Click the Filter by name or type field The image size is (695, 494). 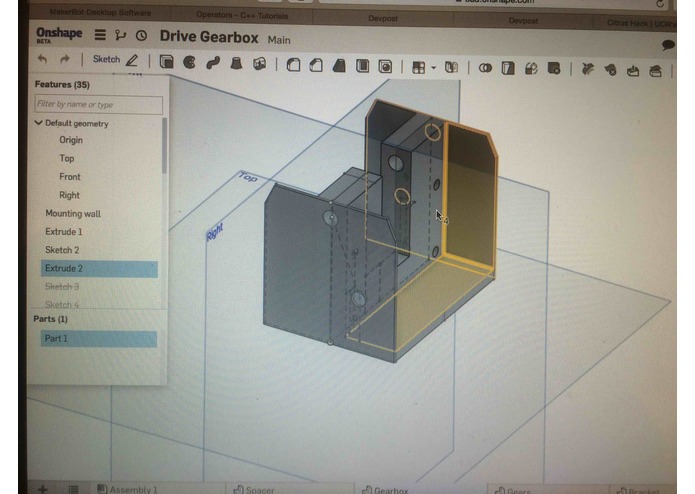tap(98, 105)
